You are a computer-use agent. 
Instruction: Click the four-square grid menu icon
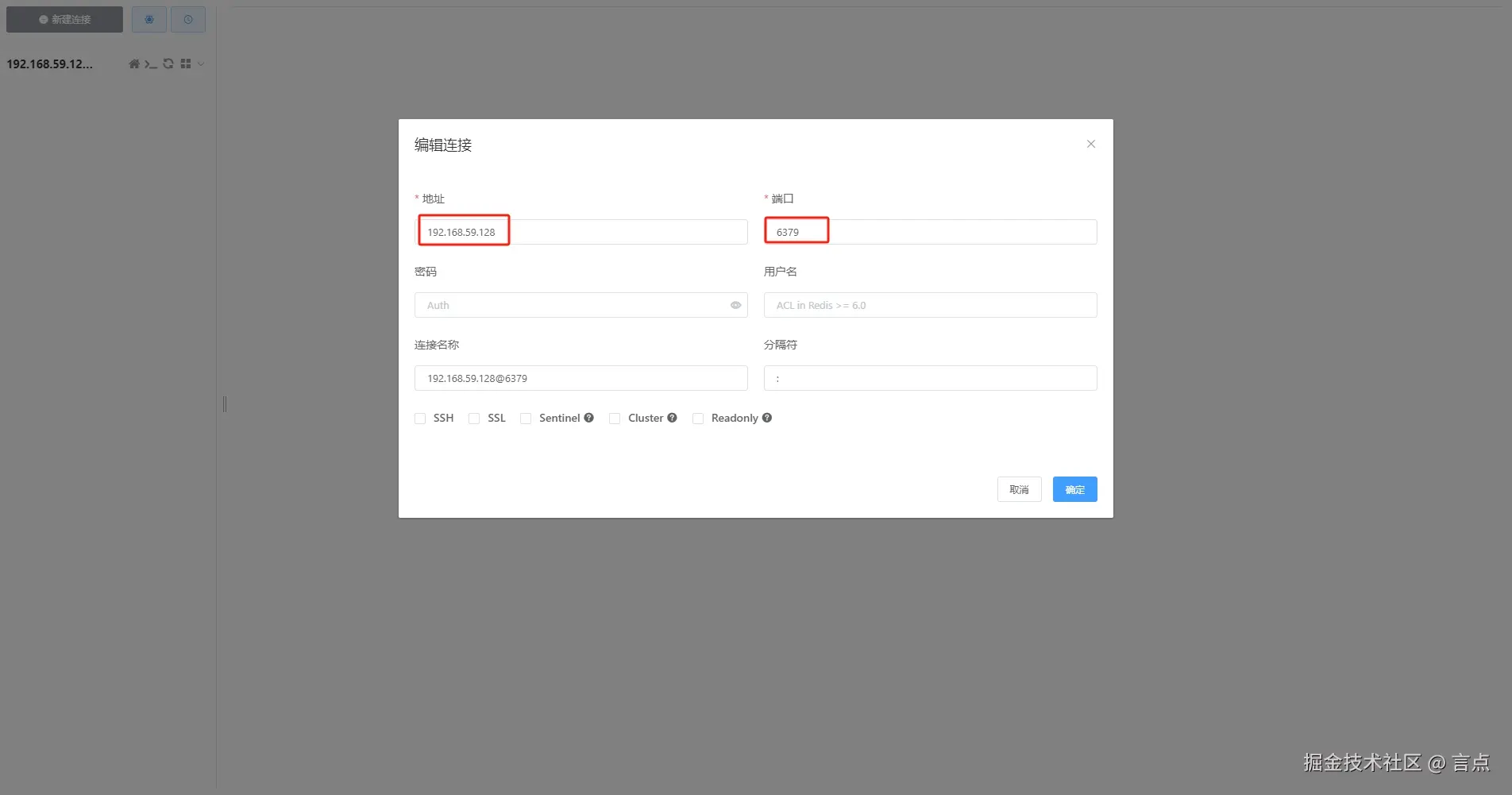pyautogui.click(x=185, y=64)
